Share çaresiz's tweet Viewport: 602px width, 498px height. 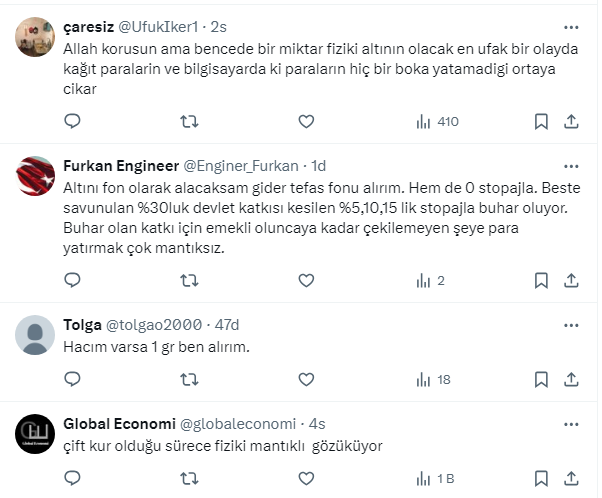pos(571,121)
